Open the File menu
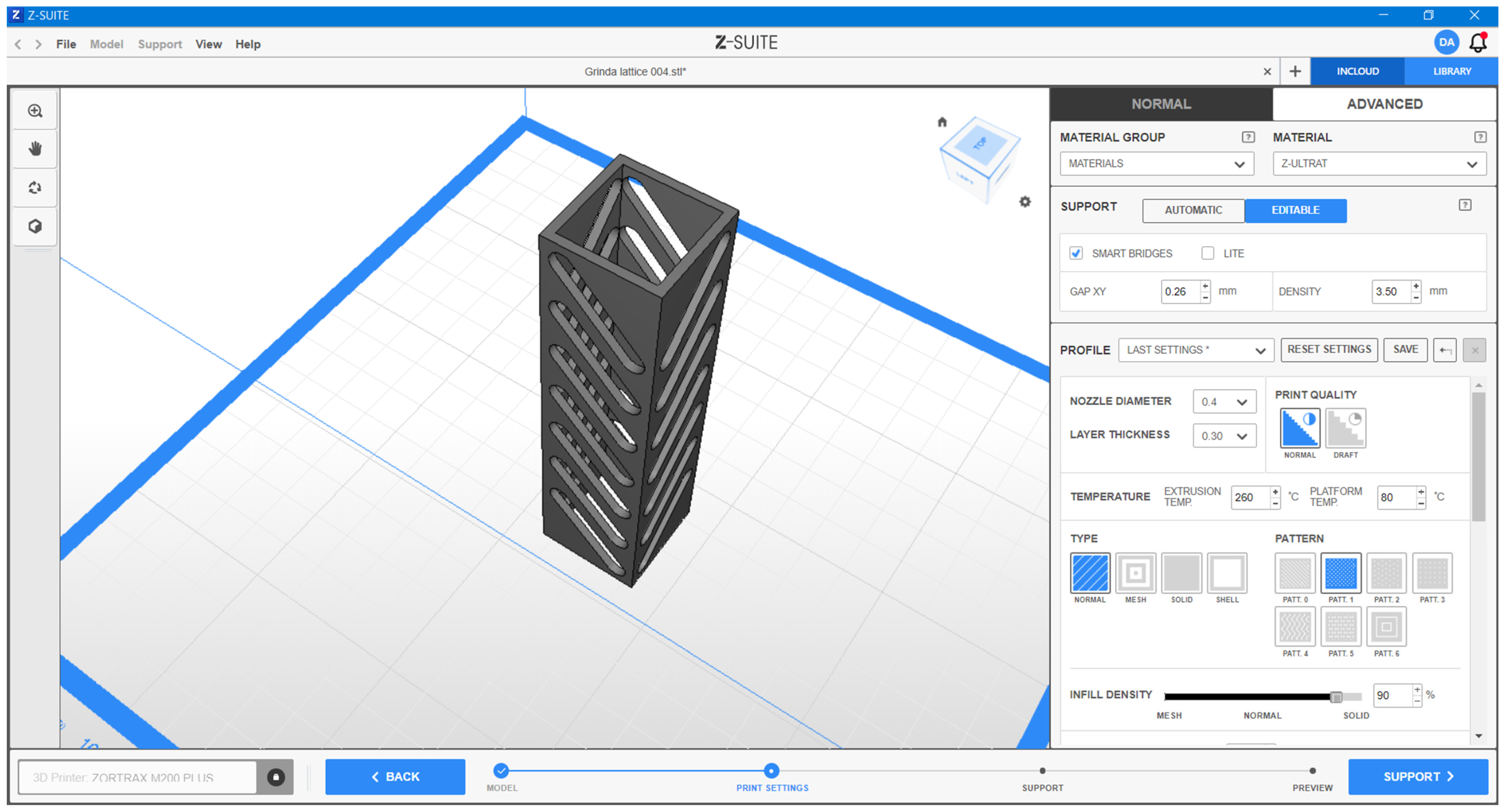Image resolution: width=1505 pixels, height=812 pixels. pyautogui.click(x=66, y=44)
